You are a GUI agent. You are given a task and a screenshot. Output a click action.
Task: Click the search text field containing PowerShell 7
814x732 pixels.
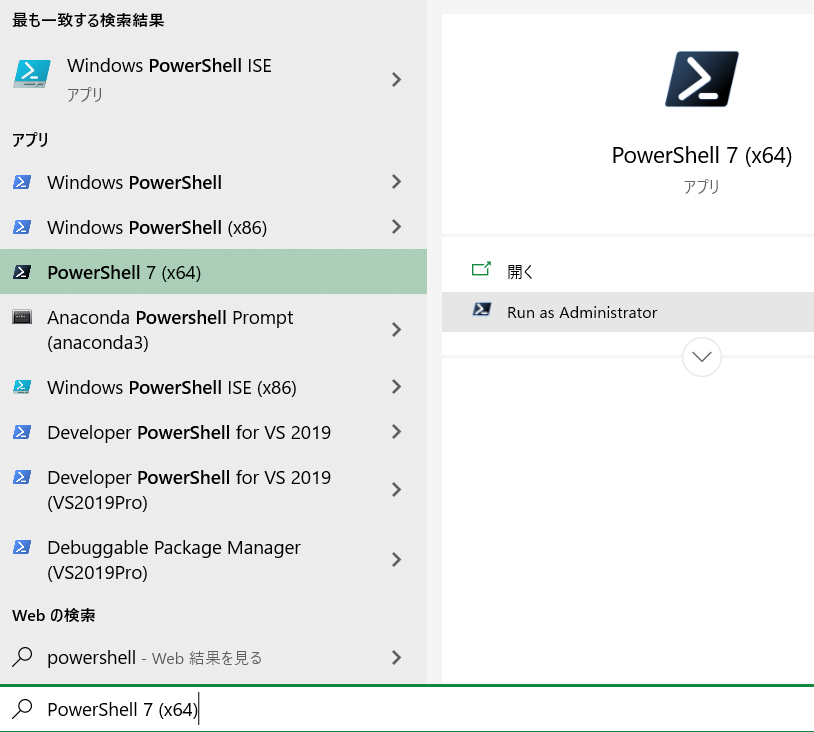coord(400,709)
